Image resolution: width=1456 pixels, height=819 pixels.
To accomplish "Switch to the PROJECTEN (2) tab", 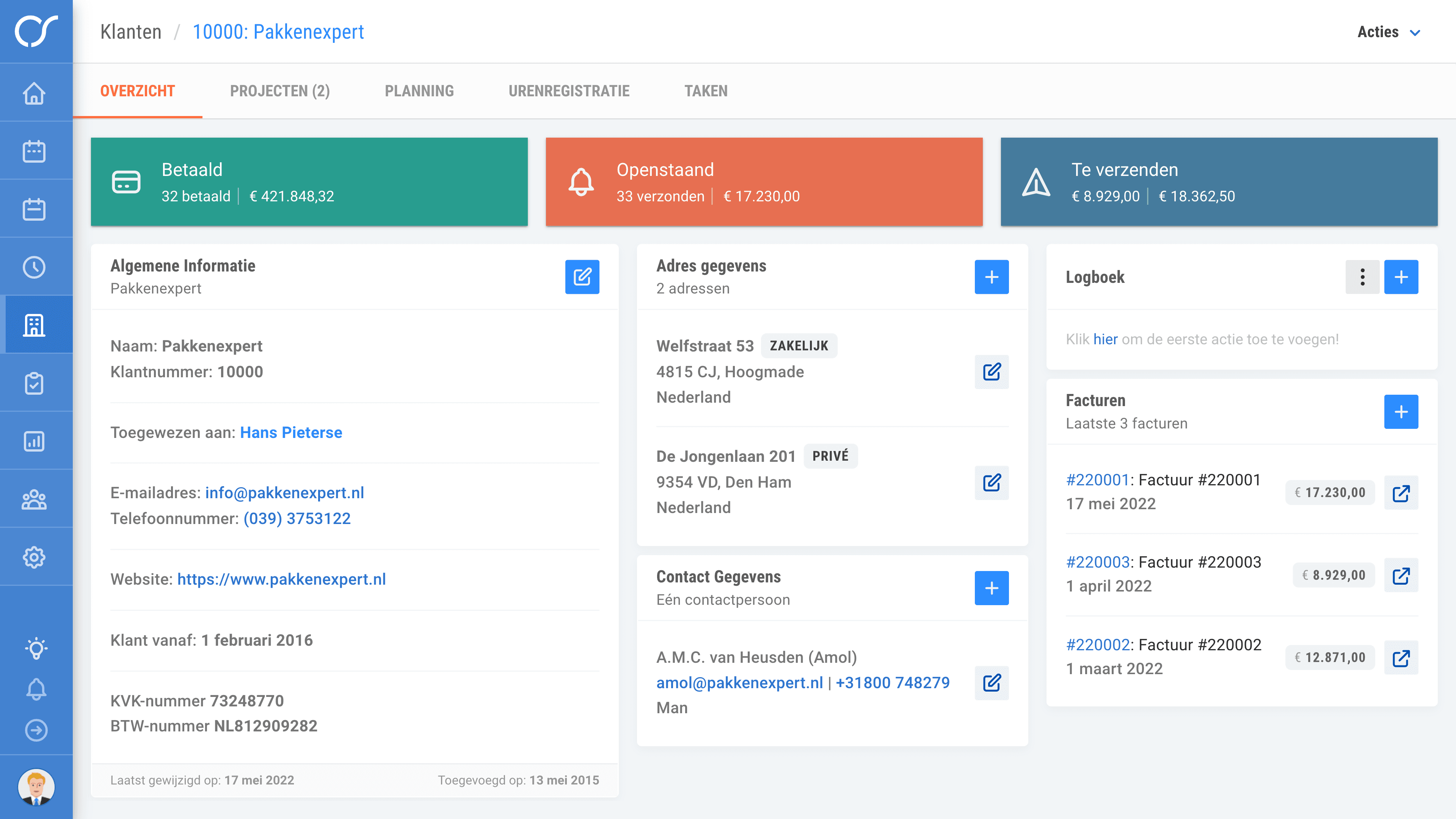I will [x=280, y=91].
